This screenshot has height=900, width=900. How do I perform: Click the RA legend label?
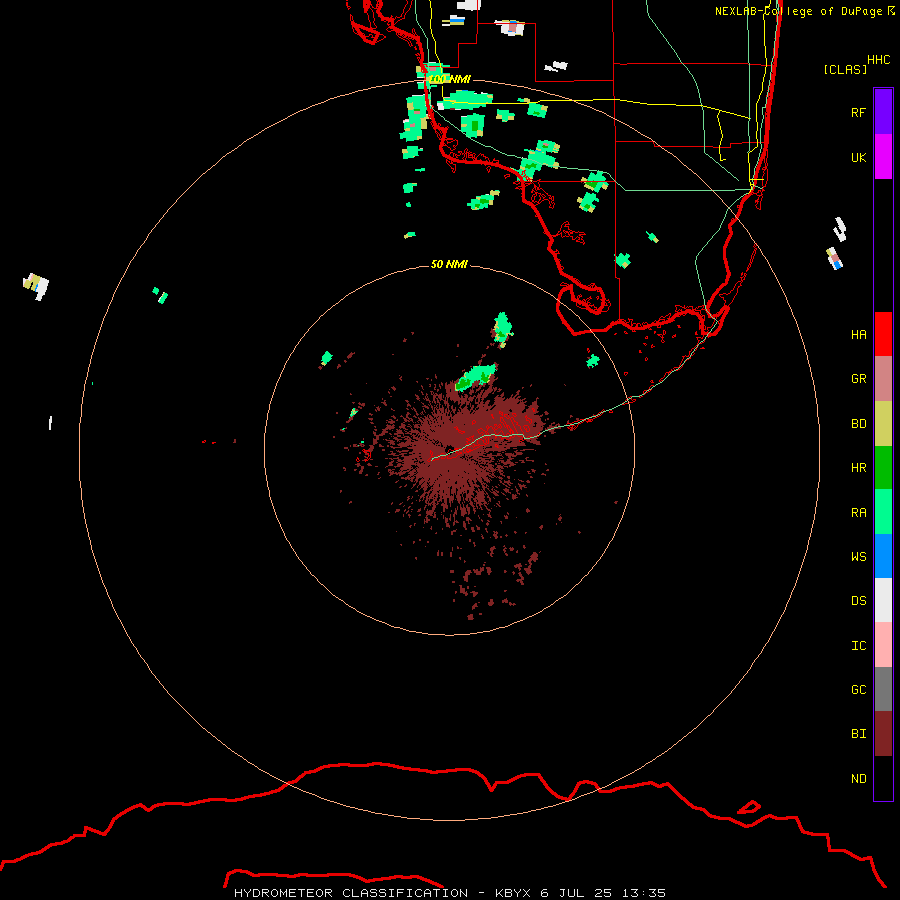858,513
